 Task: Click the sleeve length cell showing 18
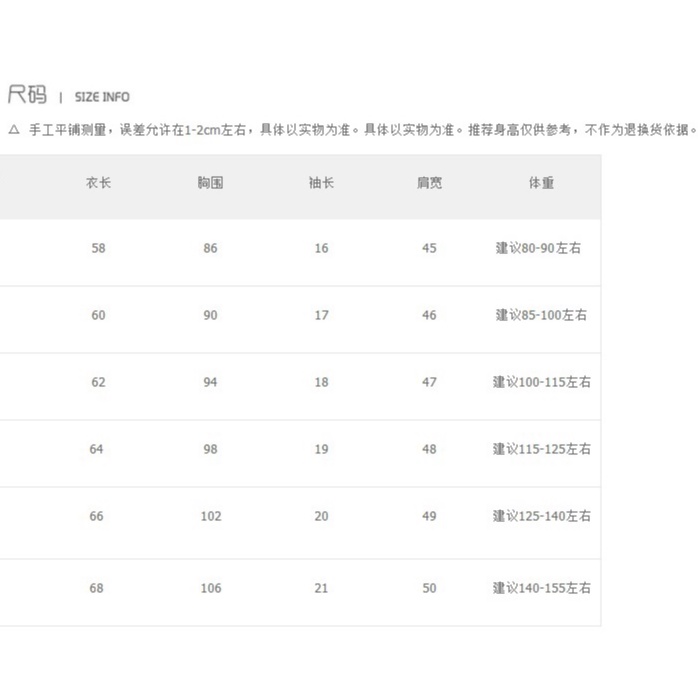[x=321, y=382]
